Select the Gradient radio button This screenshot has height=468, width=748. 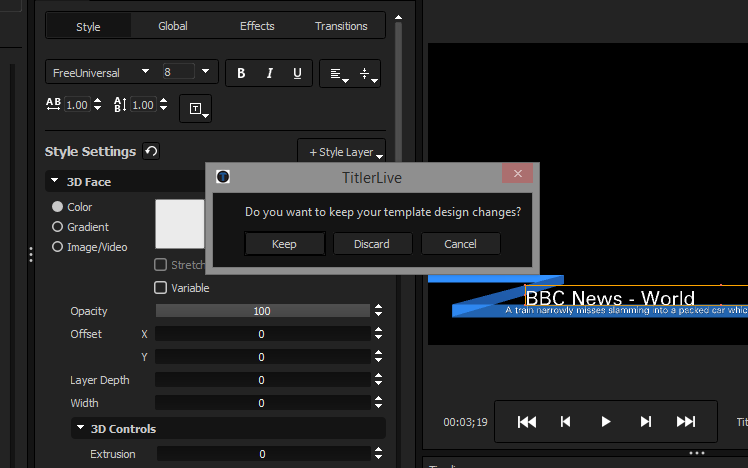coord(58,227)
